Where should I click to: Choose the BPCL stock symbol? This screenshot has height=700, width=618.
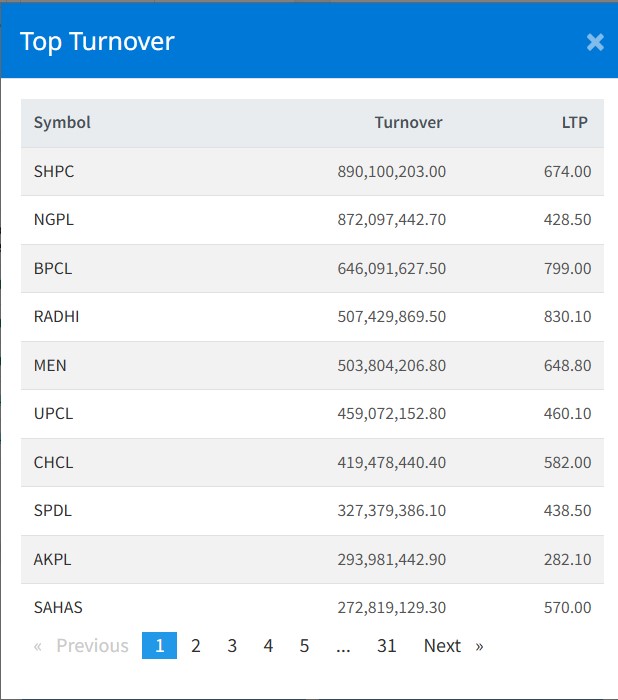(53, 269)
